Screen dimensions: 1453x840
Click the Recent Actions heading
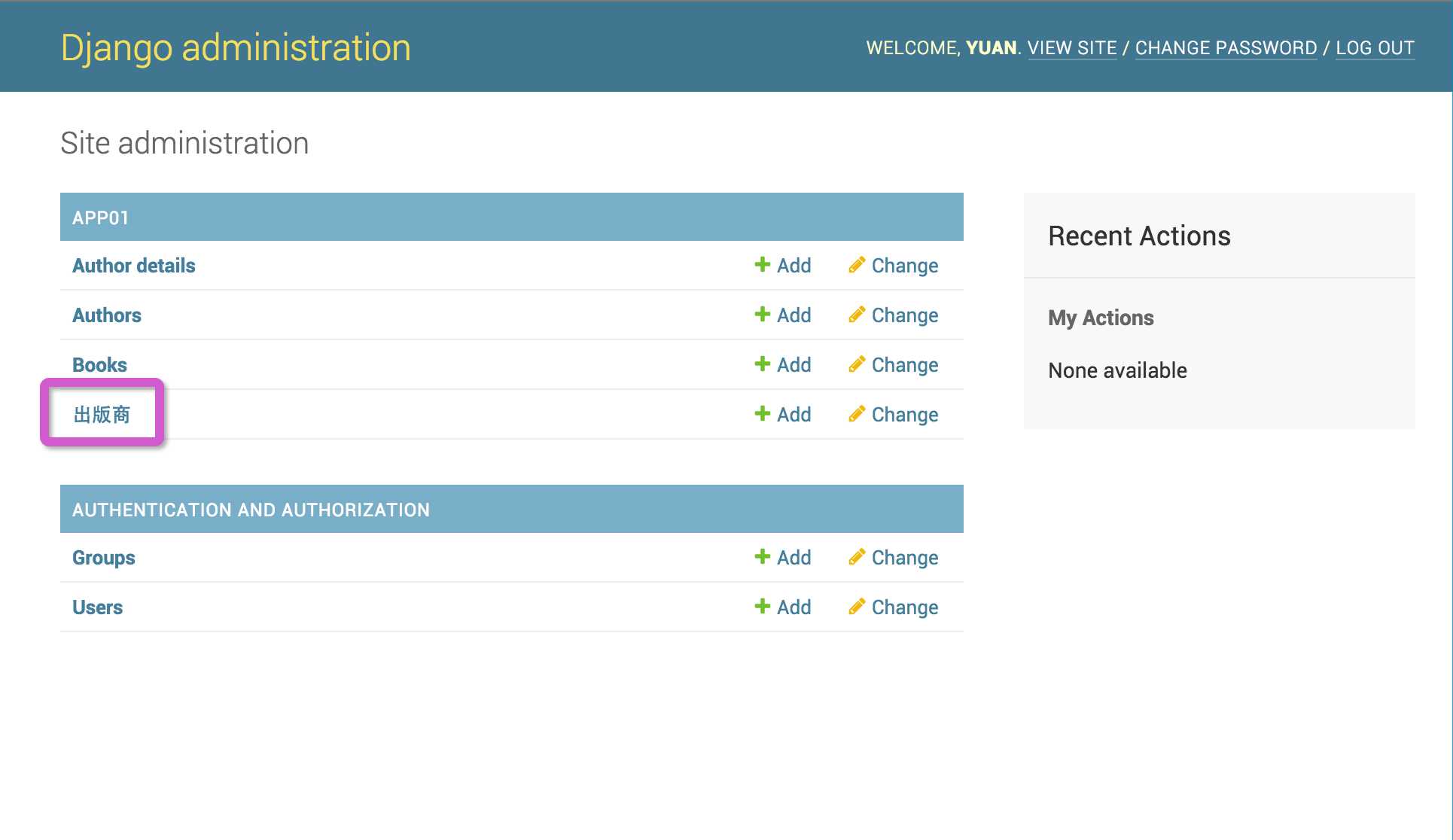click(1139, 236)
